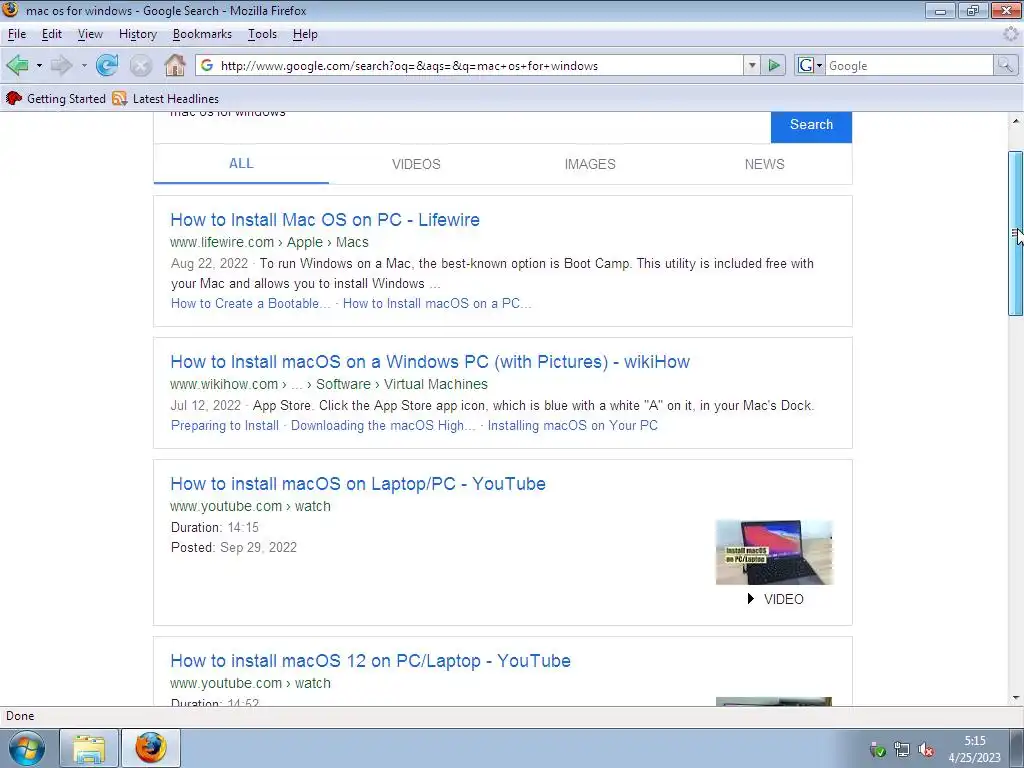Click the scrollbar up arrow
Image resolution: width=1024 pixels, height=768 pixels.
[1016, 121]
